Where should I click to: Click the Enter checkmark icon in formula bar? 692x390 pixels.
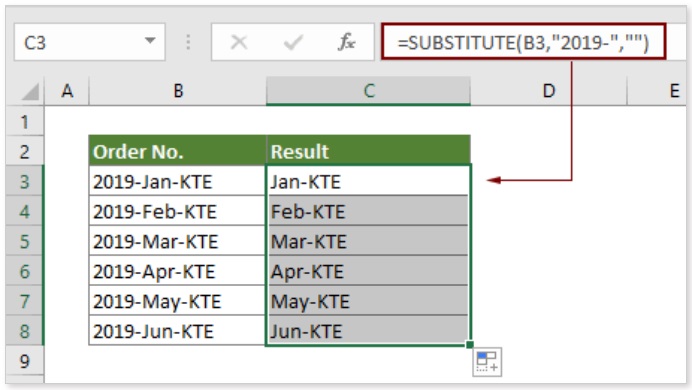point(293,42)
